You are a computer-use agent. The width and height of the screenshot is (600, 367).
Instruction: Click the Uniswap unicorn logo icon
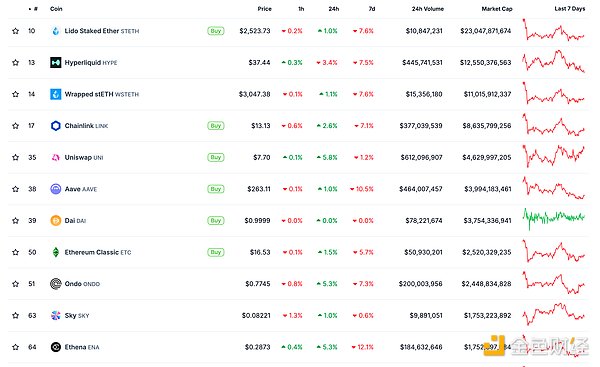(55, 157)
